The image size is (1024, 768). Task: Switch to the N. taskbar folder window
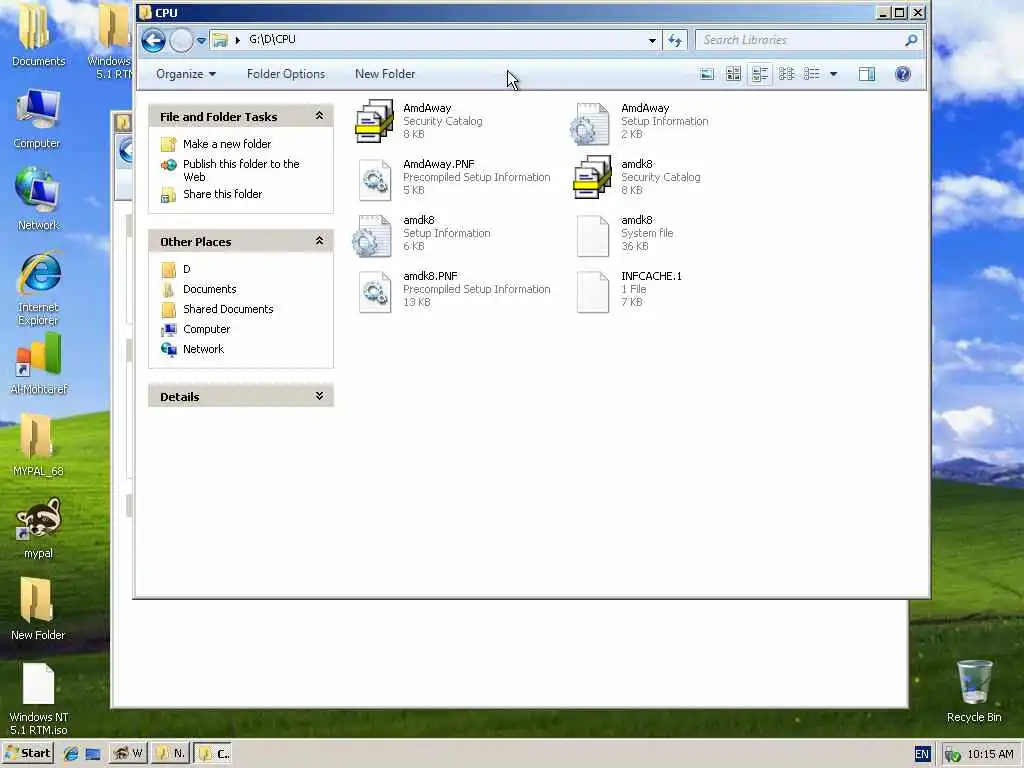click(171, 753)
